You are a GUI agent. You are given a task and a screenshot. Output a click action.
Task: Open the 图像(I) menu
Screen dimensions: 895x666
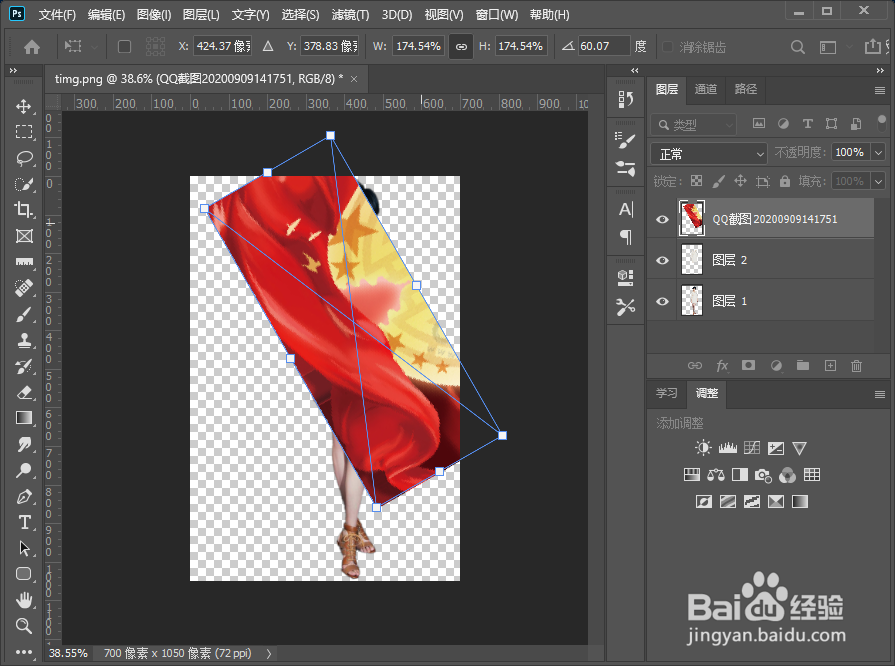[x=154, y=15]
